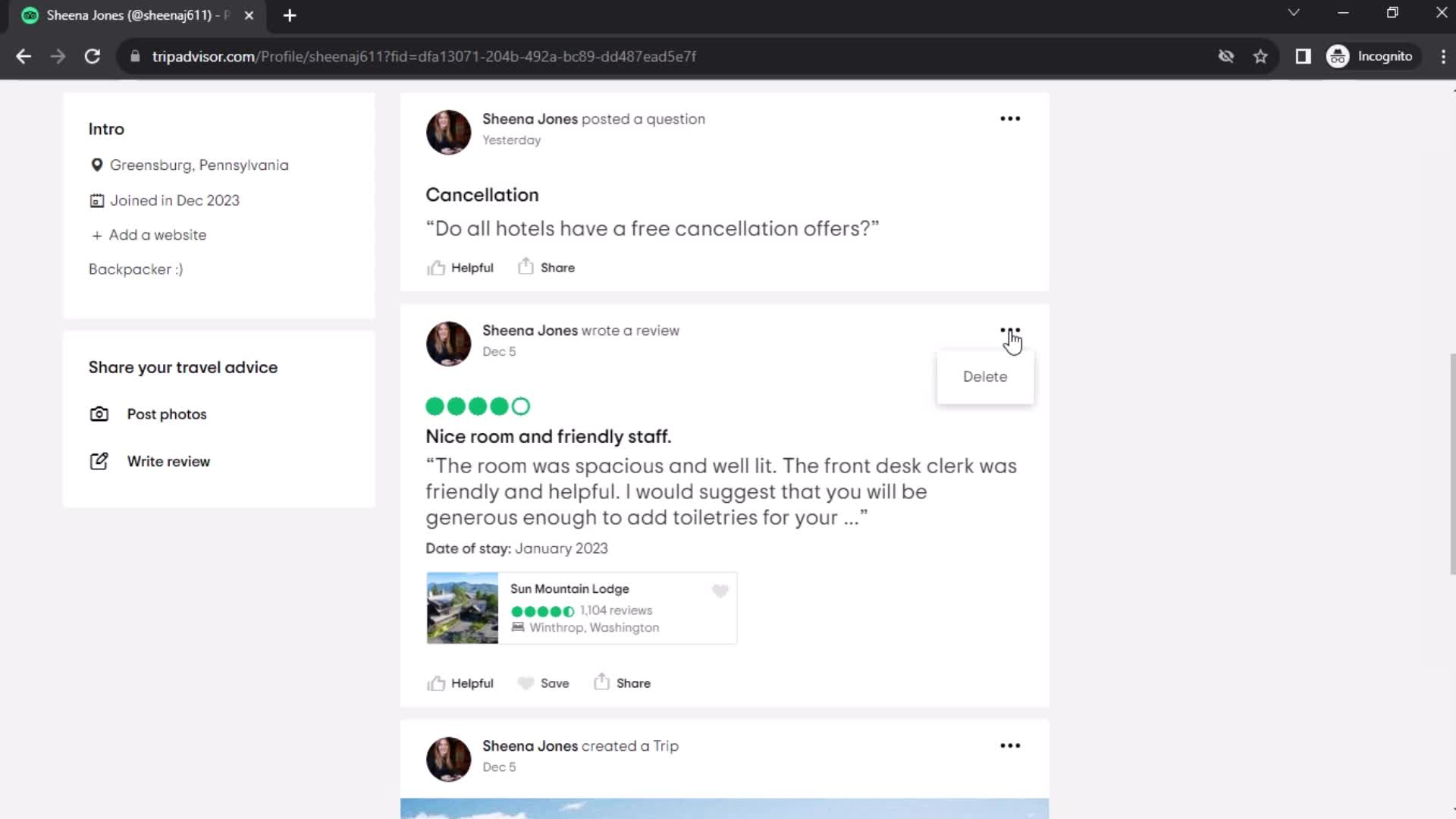
Task: Click the Write review pencil icon
Action: (98, 461)
